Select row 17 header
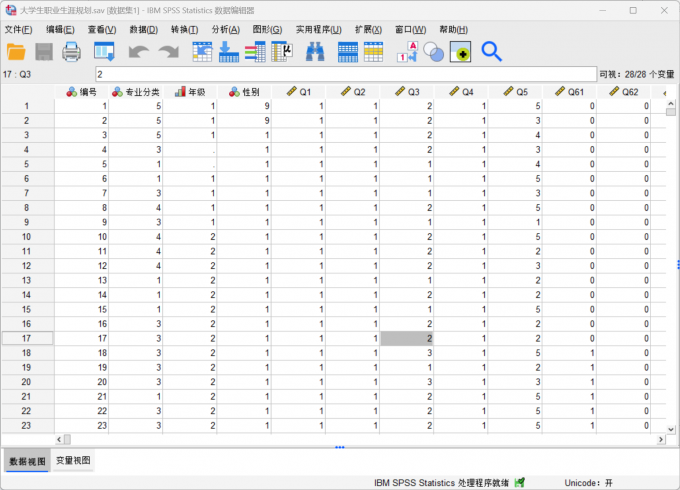This screenshot has height=490, width=680. (x=27, y=339)
